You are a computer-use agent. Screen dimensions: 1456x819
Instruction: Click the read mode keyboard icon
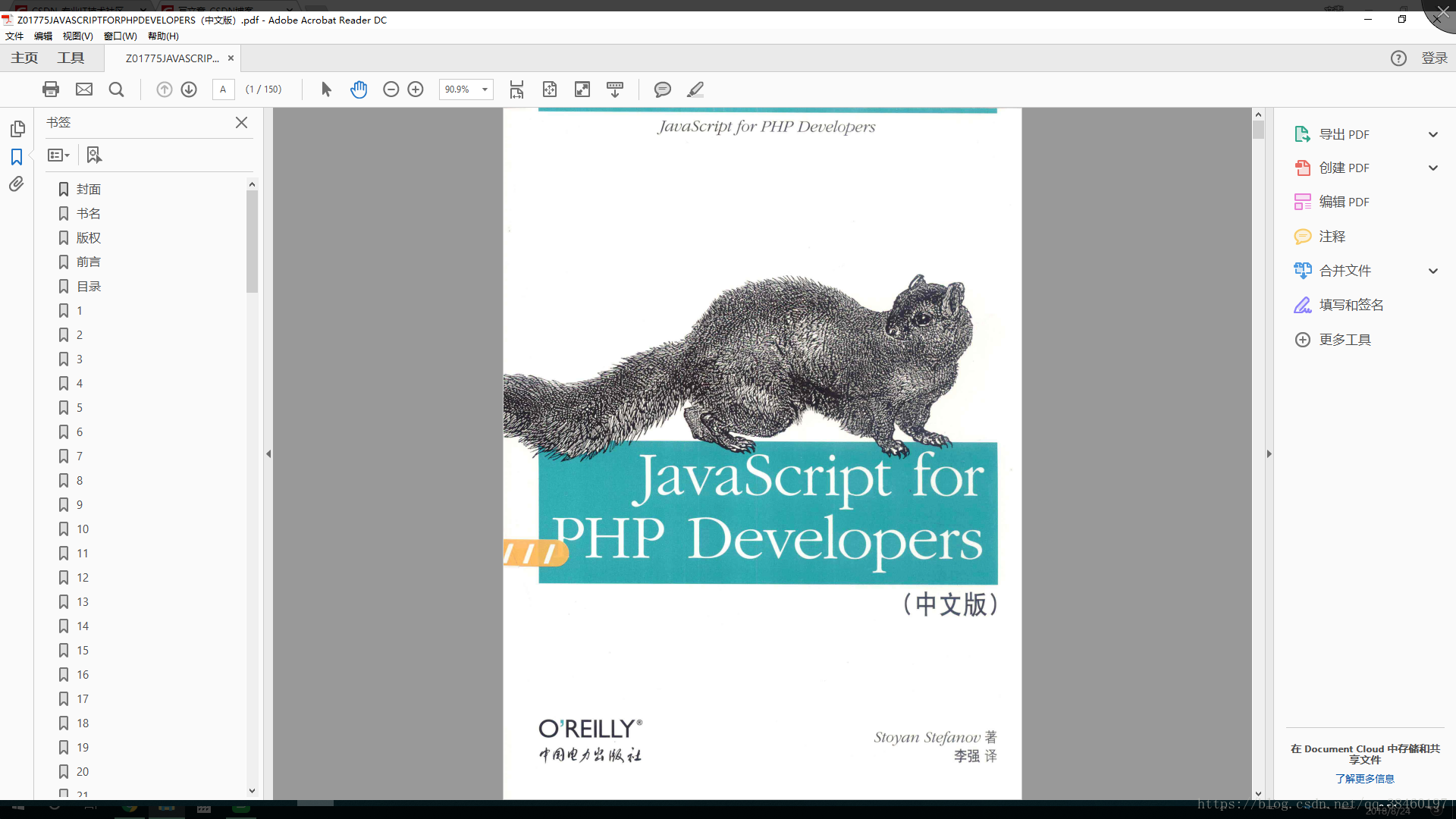[x=615, y=89]
